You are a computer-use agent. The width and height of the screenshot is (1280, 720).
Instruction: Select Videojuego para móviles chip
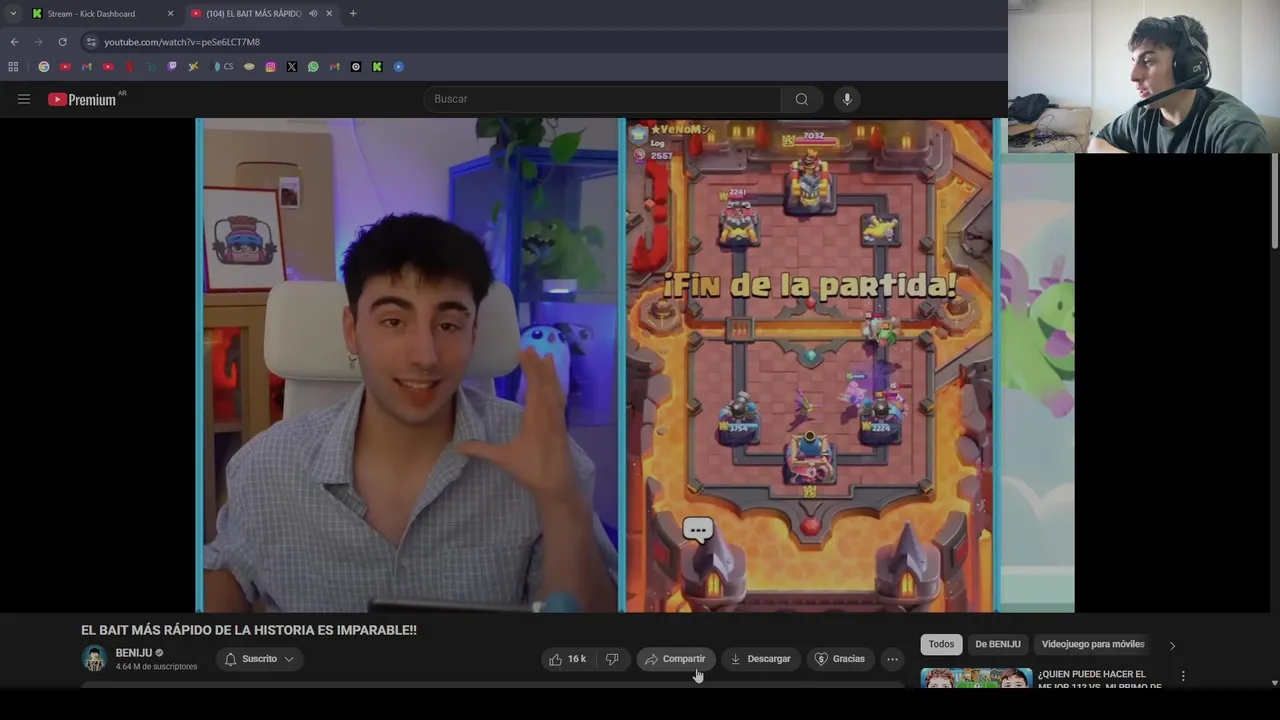click(x=1093, y=644)
